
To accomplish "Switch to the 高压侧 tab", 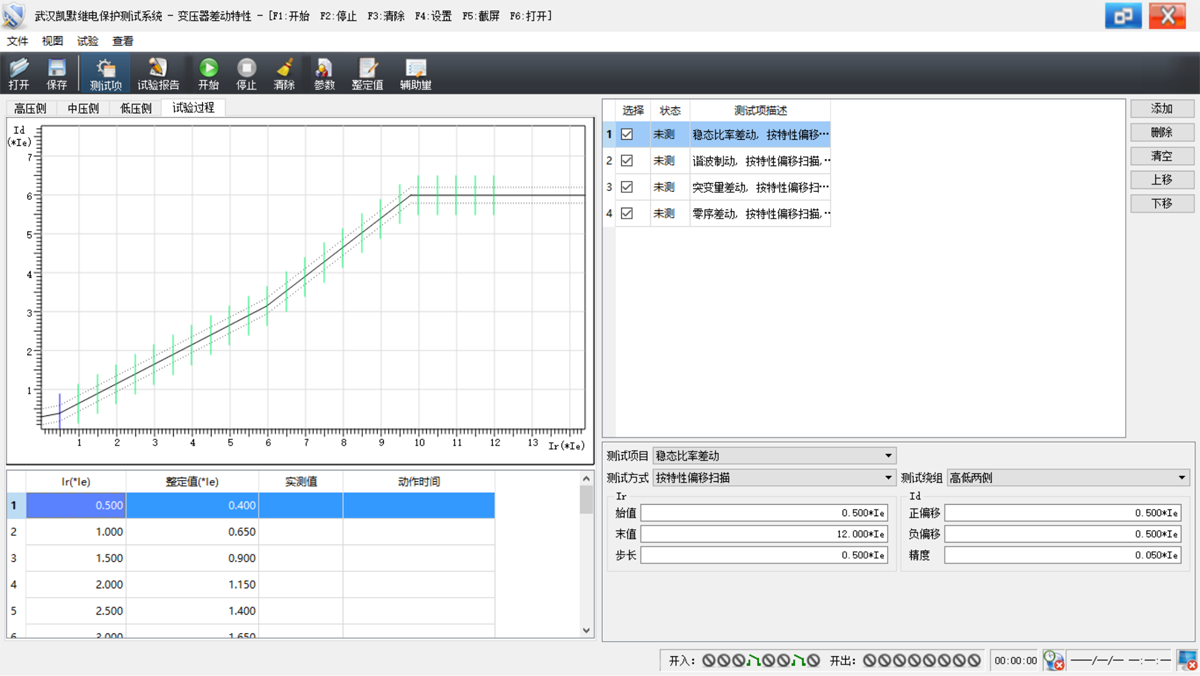I will pyautogui.click(x=30, y=108).
